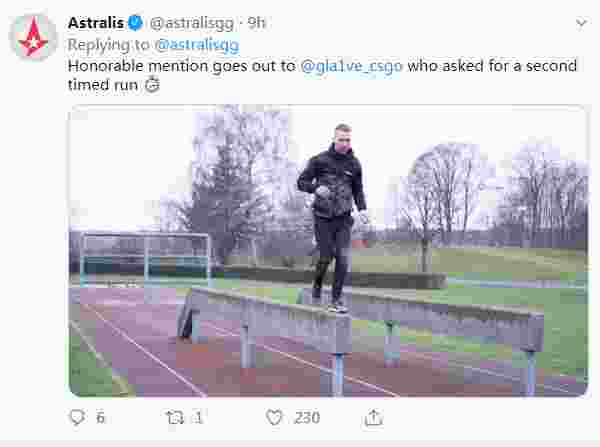Click the reply speech bubble icon
Screen dimensions: 600x447
pyautogui.click(x=77, y=417)
